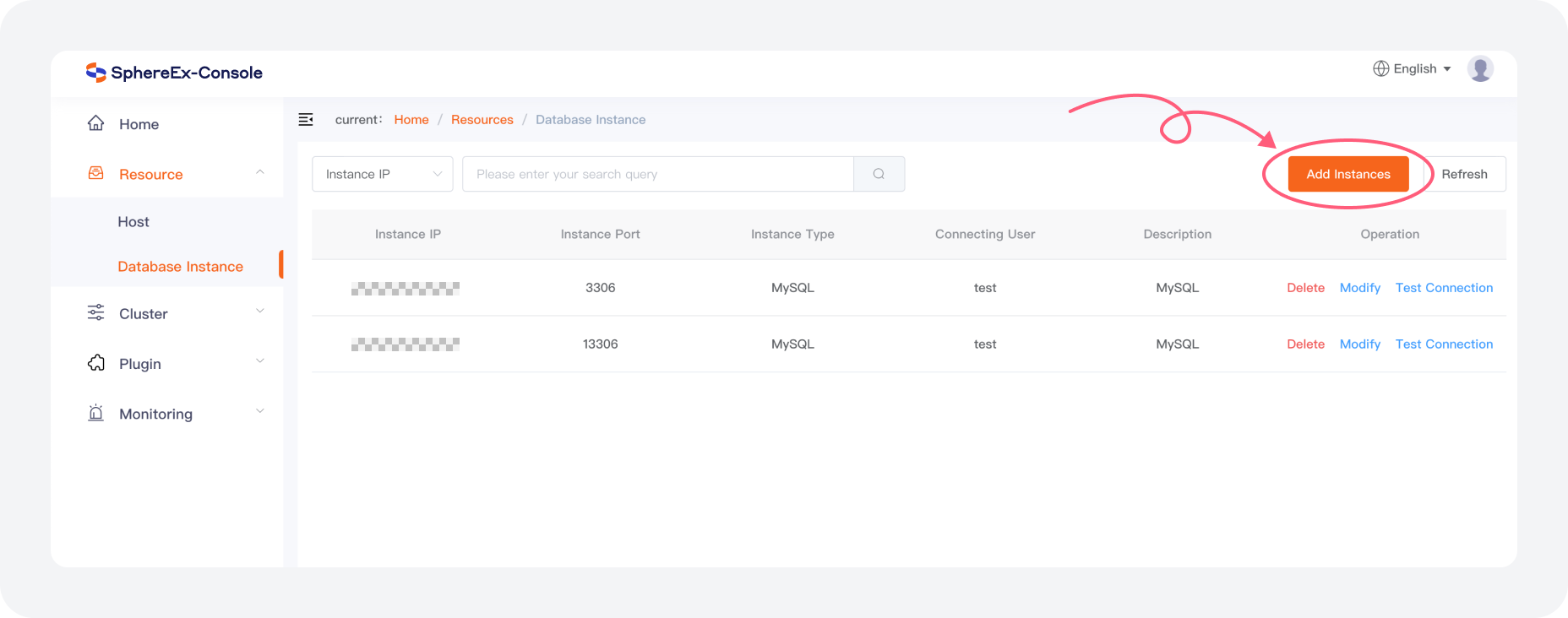Test Connection for port 13306 instance
This screenshot has width=1568, height=618.
[x=1444, y=344]
